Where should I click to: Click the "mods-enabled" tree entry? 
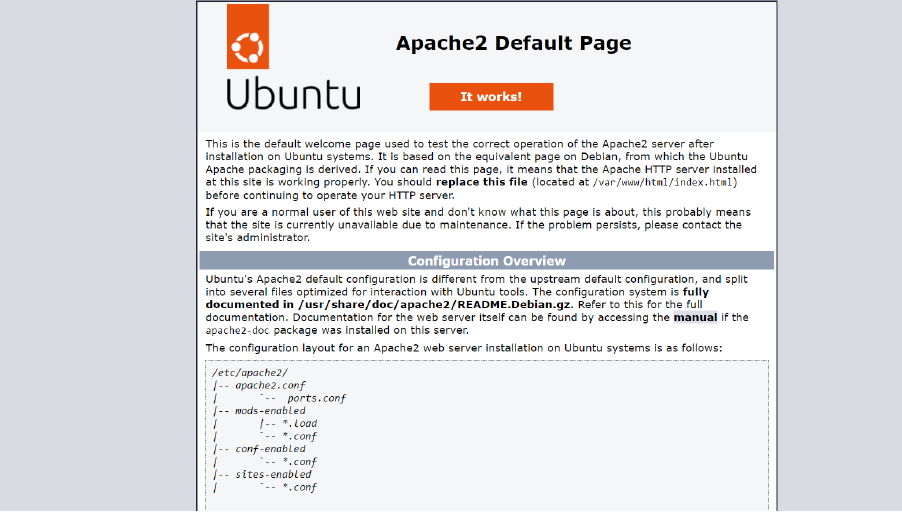click(270, 411)
